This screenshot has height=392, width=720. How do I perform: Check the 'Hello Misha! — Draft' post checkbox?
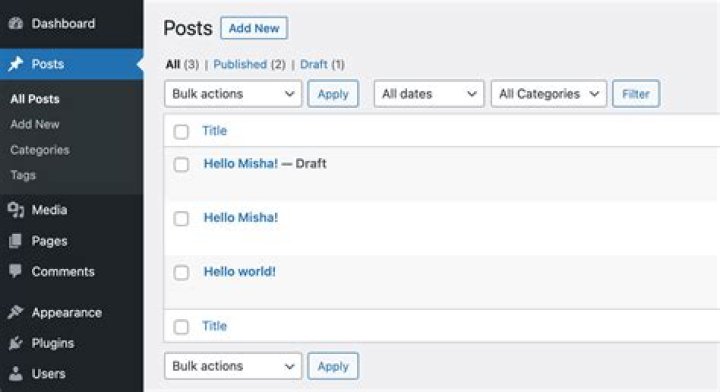pyautogui.click(x=181, y=164)
